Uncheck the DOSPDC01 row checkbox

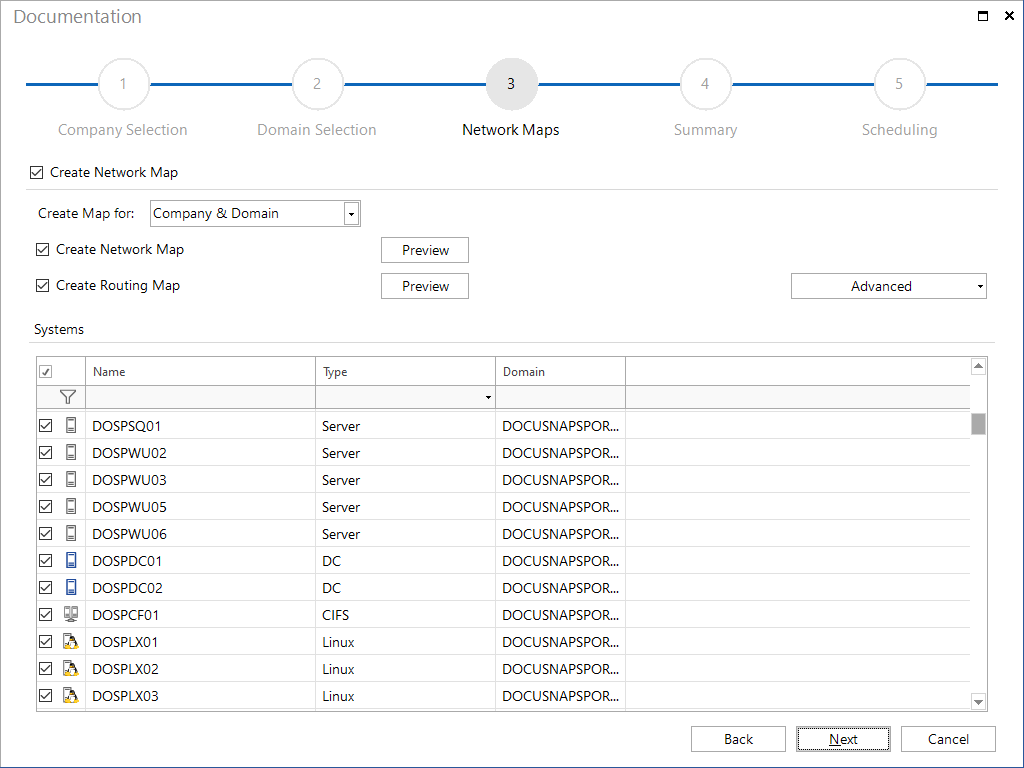click(46, 560)
